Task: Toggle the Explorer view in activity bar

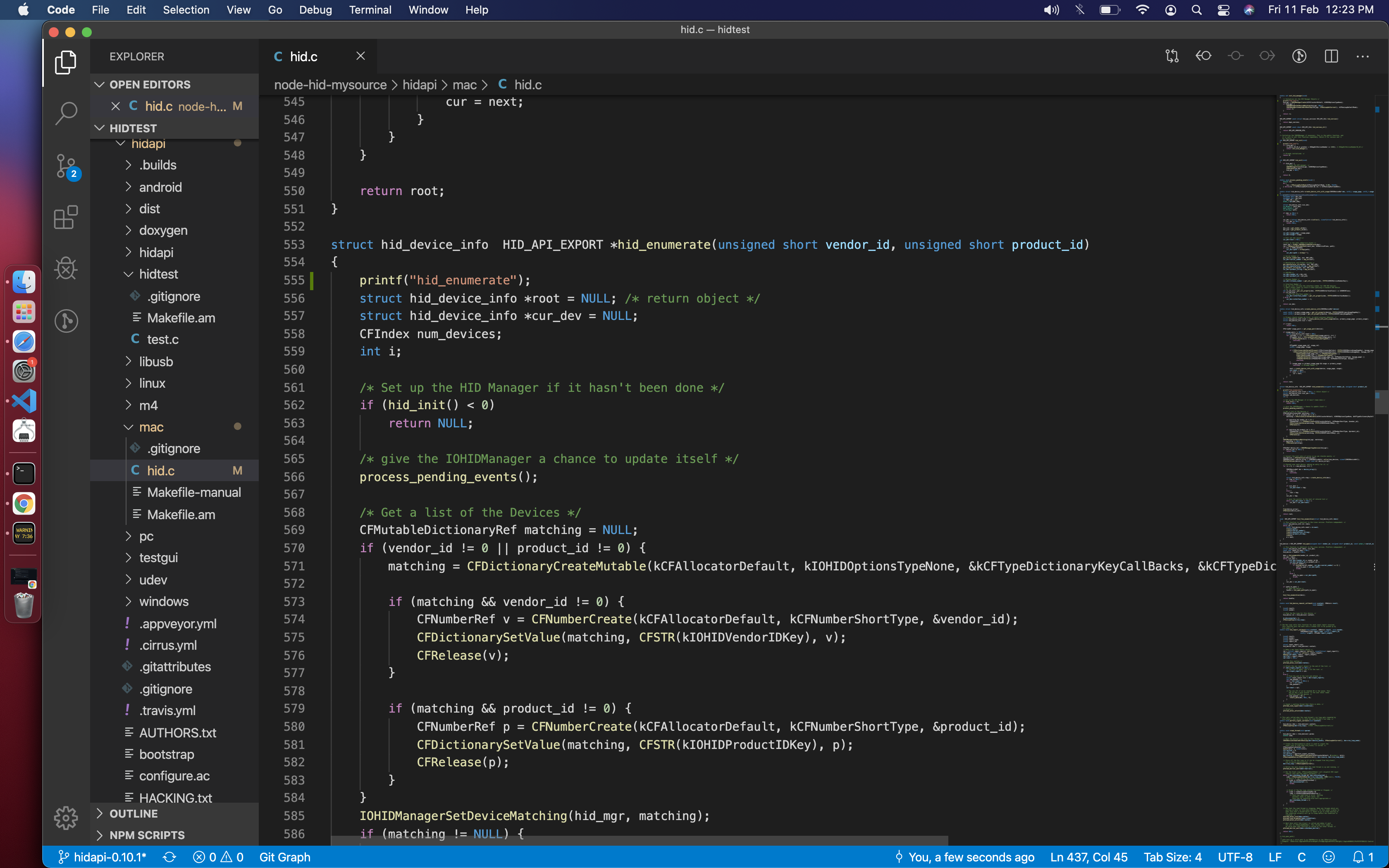Action: (x=66, y=62)
